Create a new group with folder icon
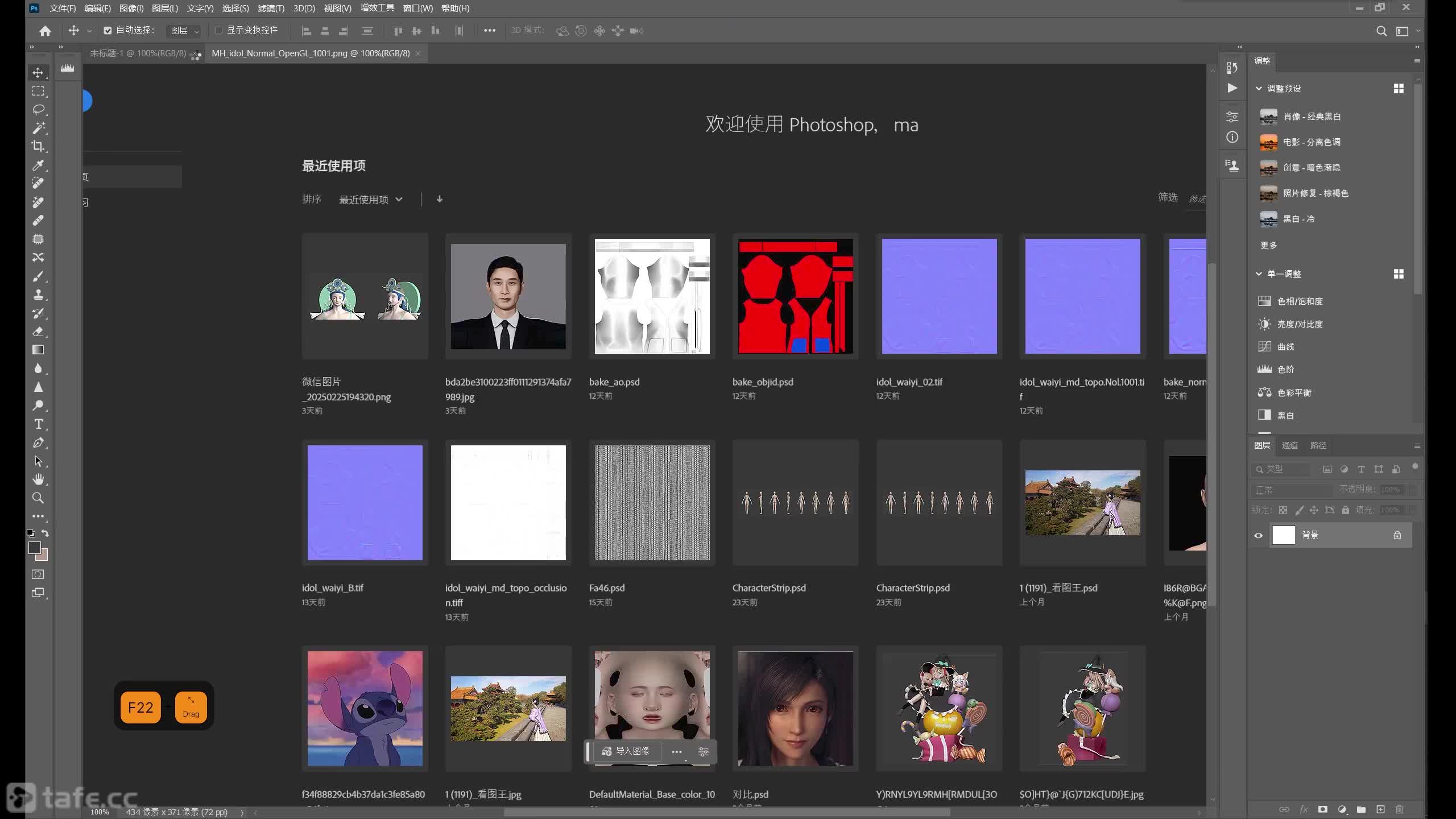Image resolution: width=1456 pixels, height=819 pixels. tap(1361, 809)
